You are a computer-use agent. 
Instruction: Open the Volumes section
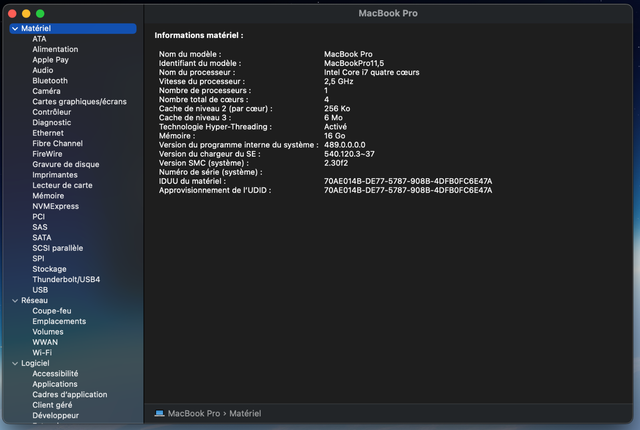click(48, 332)
